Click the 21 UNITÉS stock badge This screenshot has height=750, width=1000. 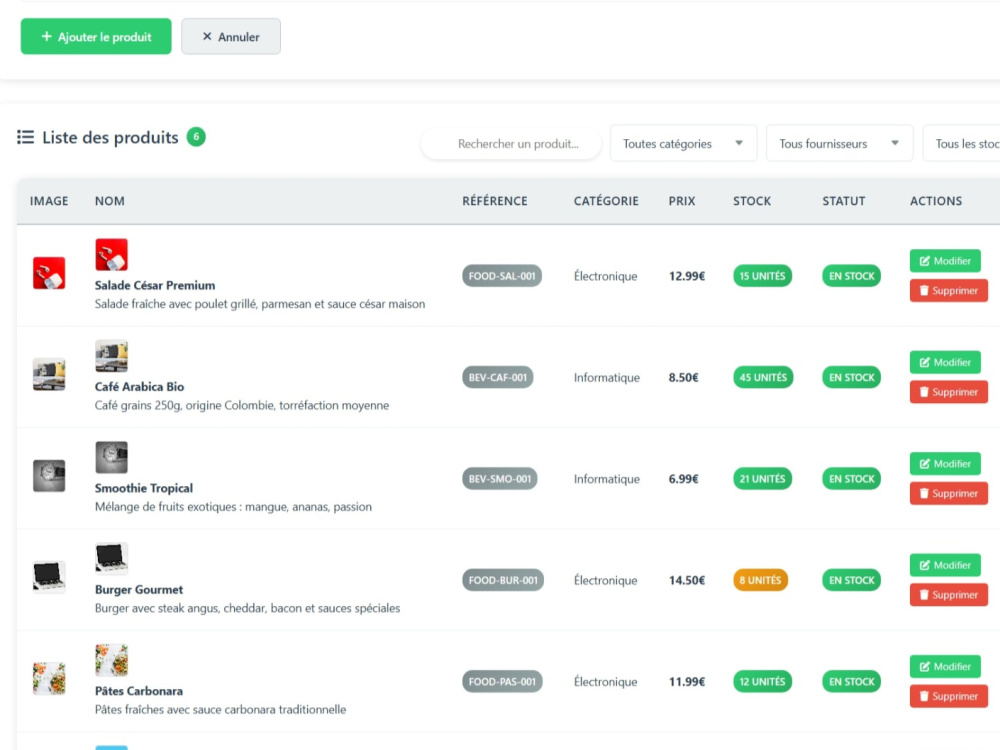point(762,479)
